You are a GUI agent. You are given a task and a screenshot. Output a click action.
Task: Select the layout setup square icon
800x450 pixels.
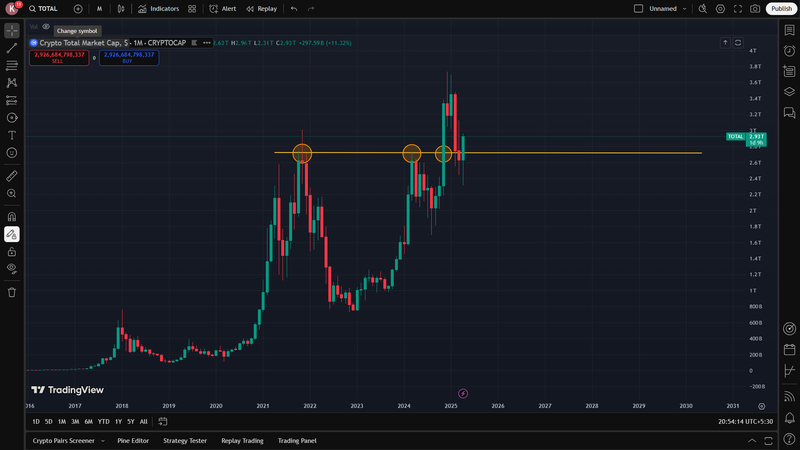[x=638, y=9]
